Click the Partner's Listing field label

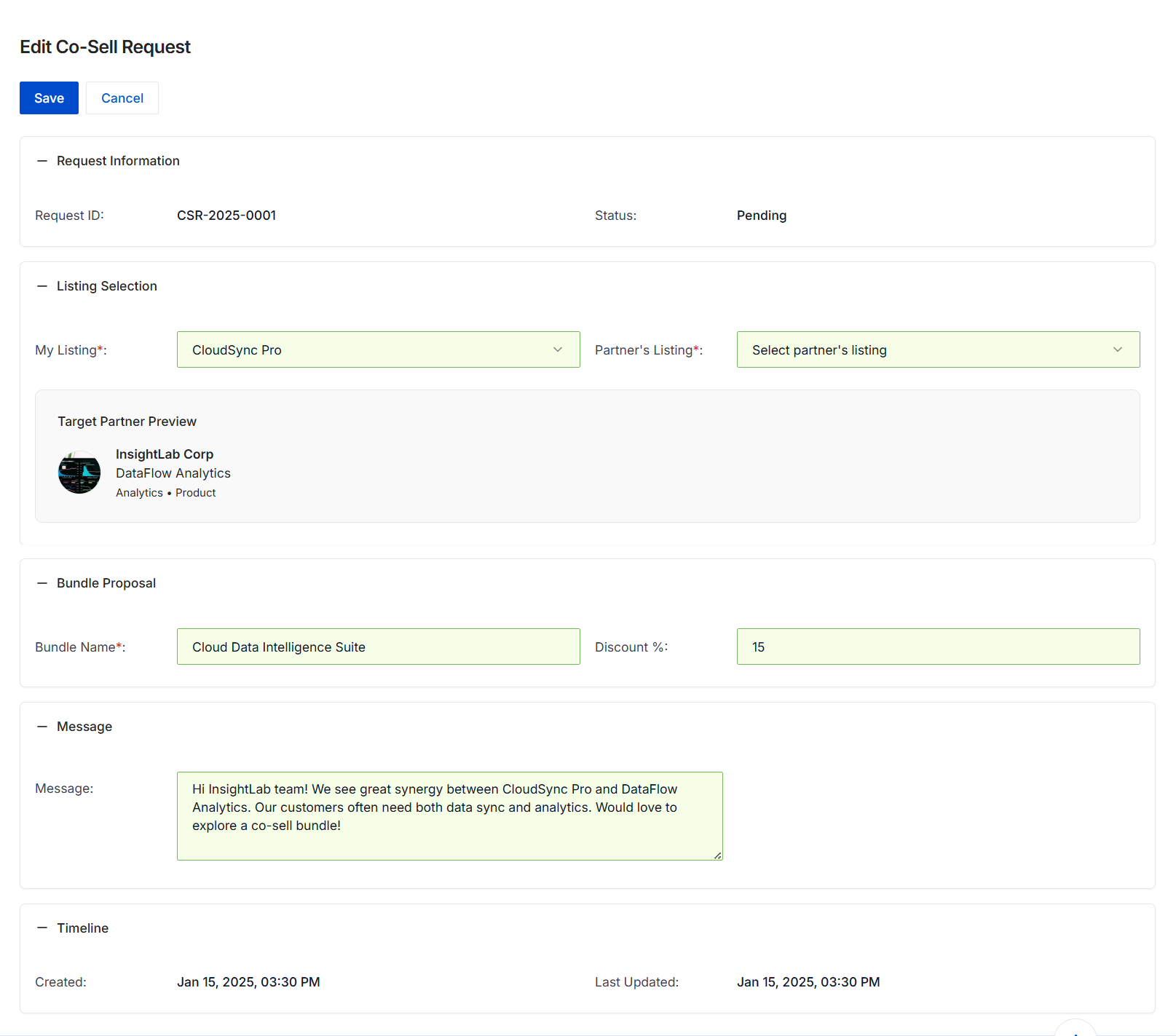click(649, 350)
